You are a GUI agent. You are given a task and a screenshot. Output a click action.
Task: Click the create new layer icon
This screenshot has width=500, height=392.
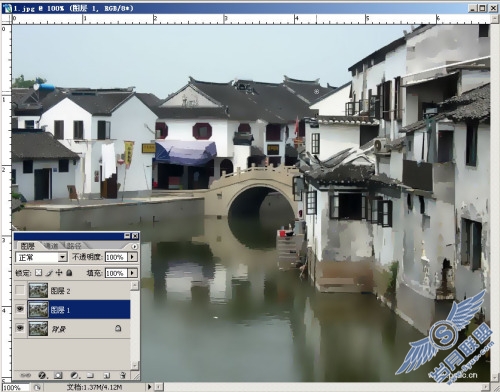[x=107, y=375]
